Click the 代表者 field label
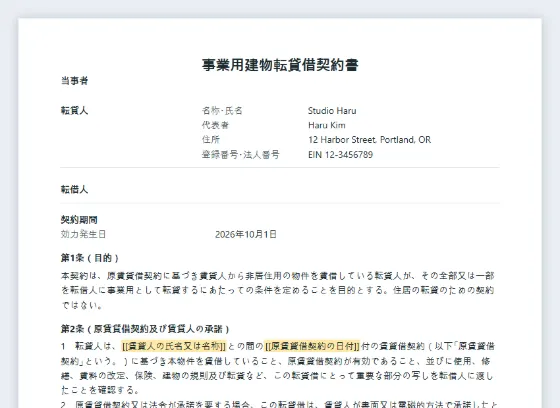This screenshot has height=408, width=560. point(215,125)
